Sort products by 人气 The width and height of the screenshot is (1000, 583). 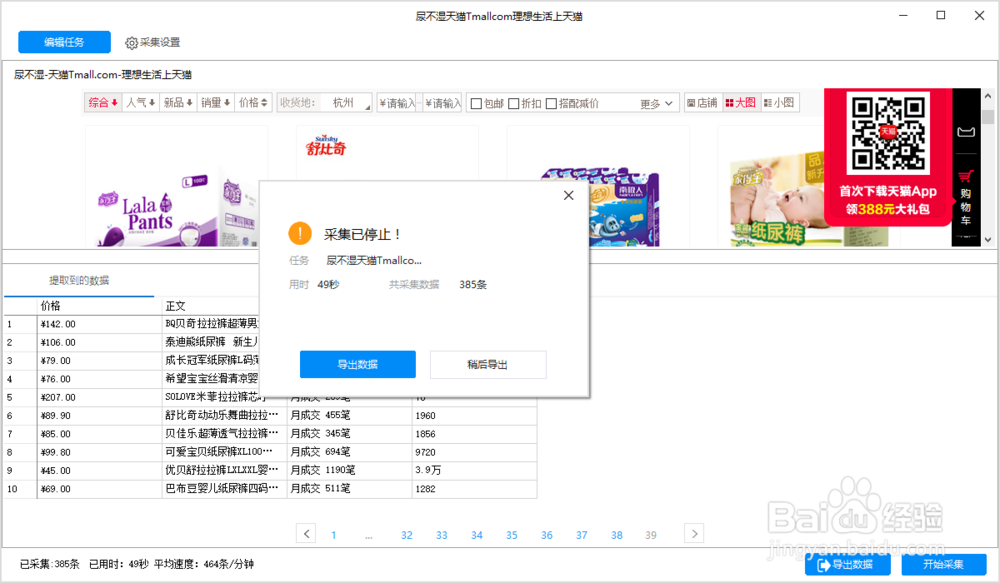pyautogui.click(x=140, y=103)
